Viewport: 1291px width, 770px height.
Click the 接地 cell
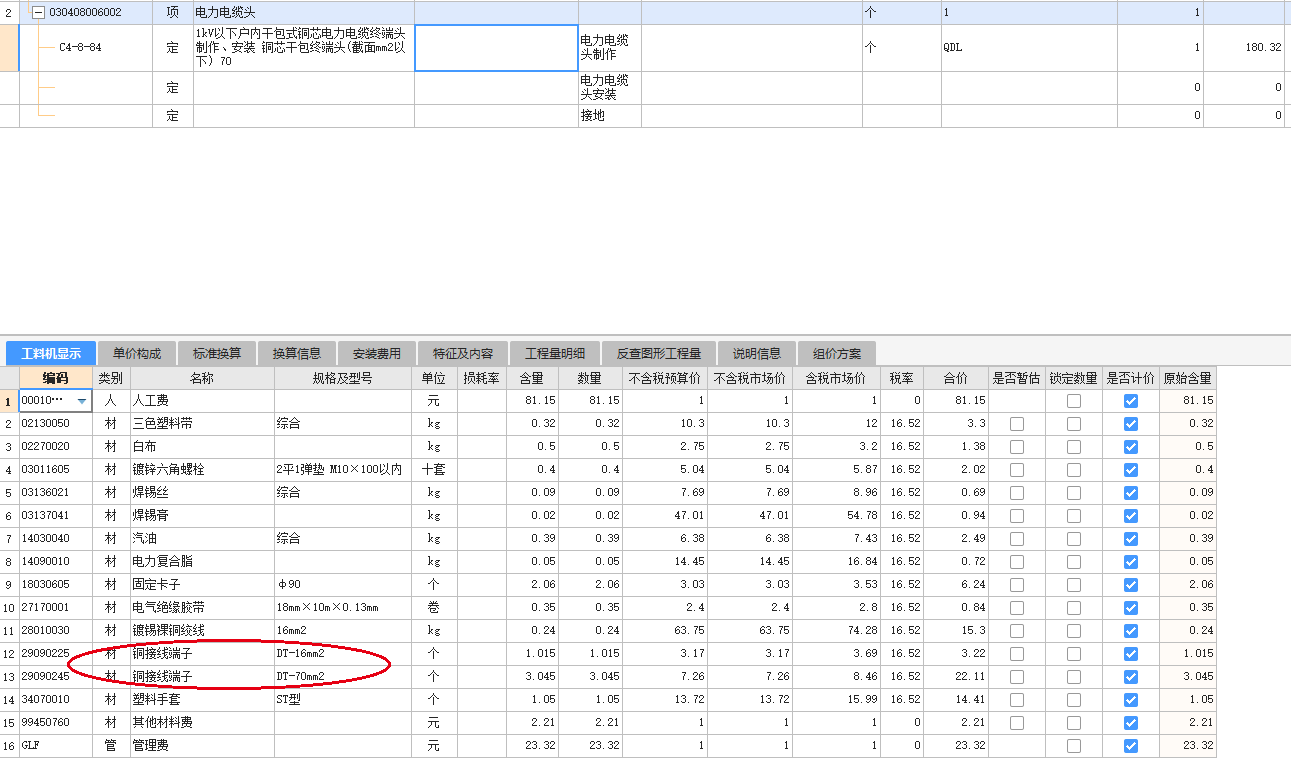click(x=609, y=116)
